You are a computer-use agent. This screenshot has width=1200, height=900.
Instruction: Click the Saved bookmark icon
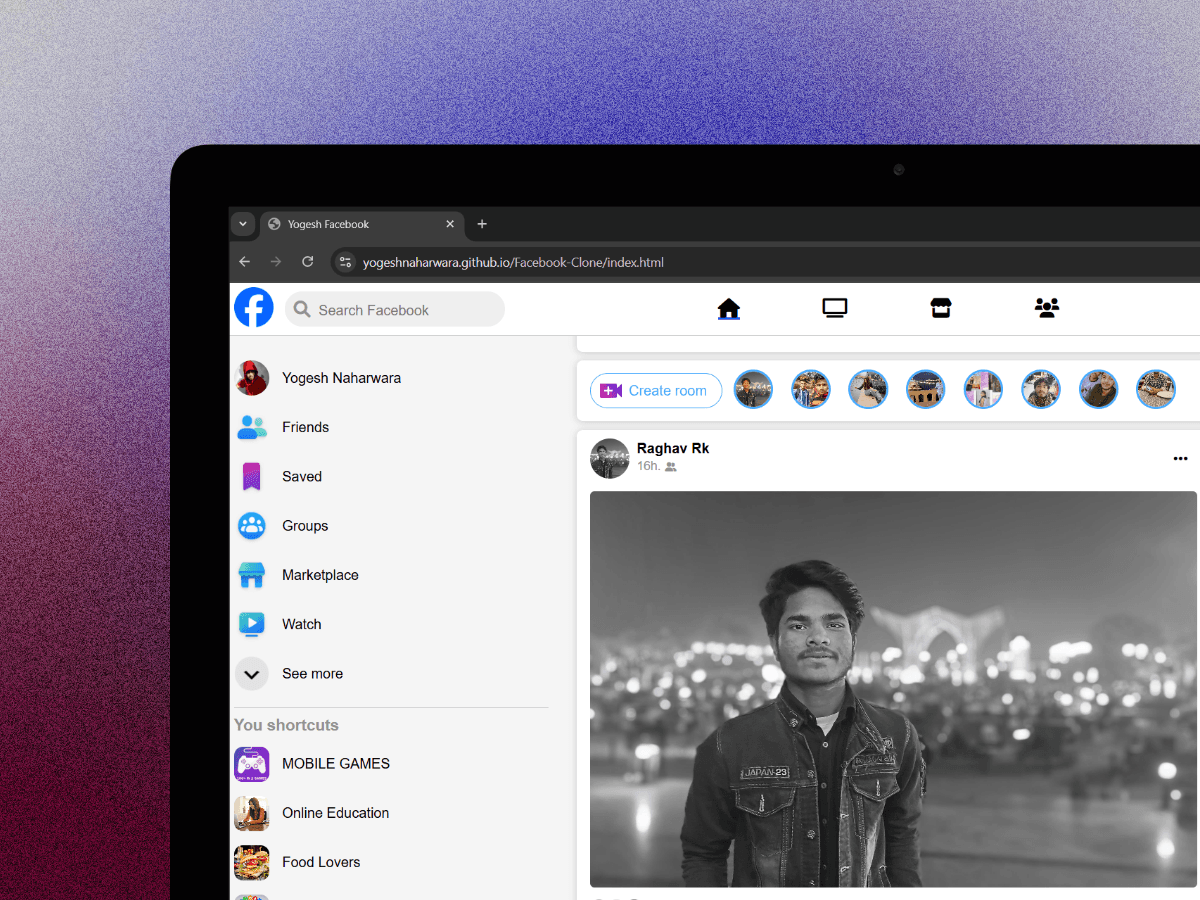click(x=252, y=476)
